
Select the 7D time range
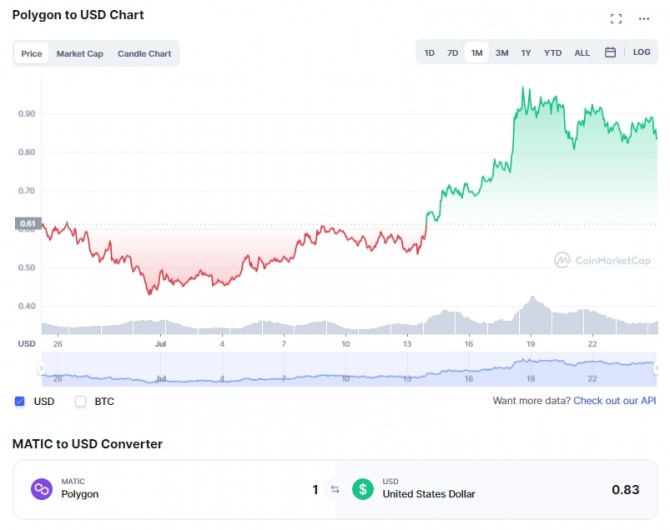coord(452,53)
